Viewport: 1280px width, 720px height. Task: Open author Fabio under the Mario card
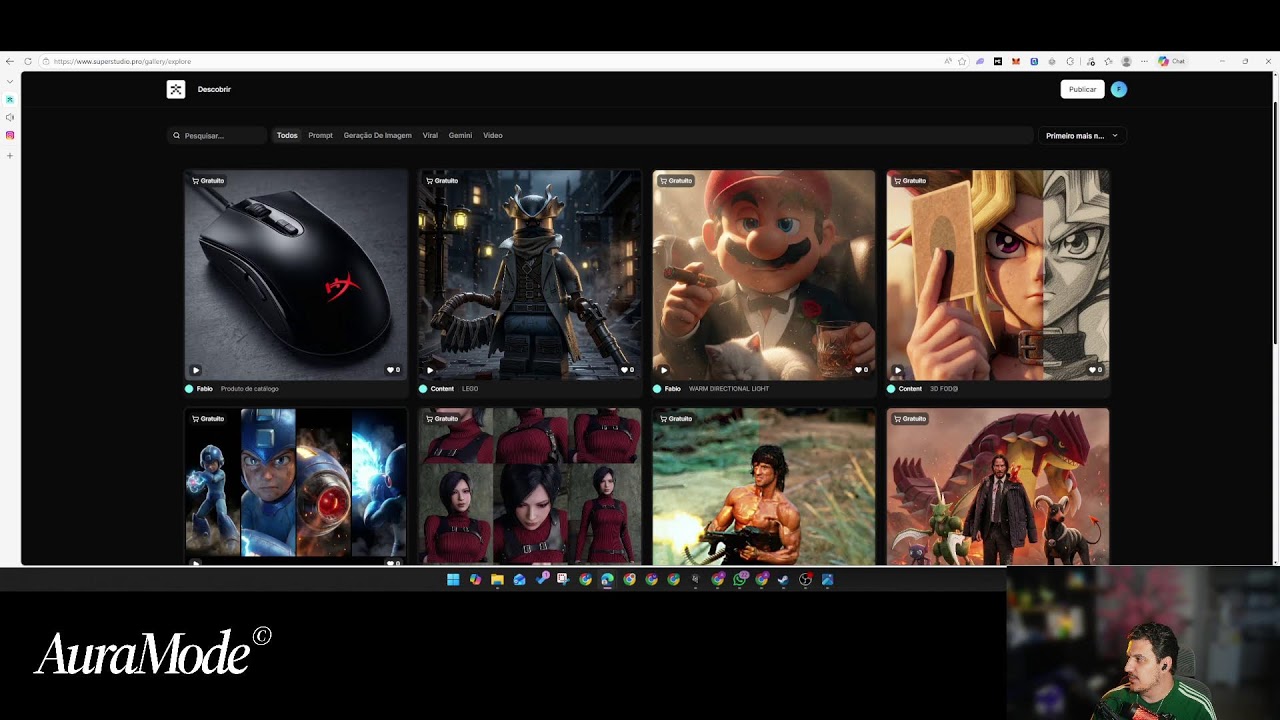click(x=672, y=388)
